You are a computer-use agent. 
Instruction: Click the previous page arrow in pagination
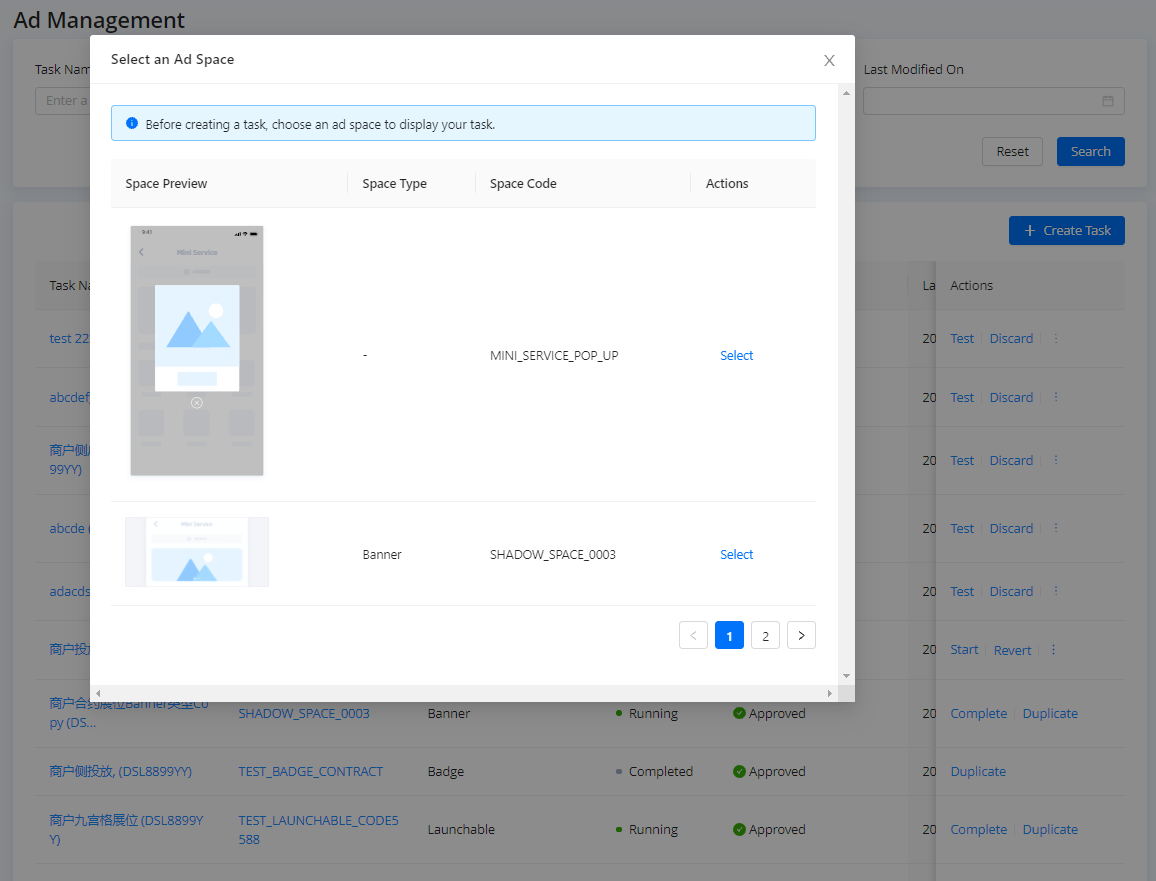693,636
